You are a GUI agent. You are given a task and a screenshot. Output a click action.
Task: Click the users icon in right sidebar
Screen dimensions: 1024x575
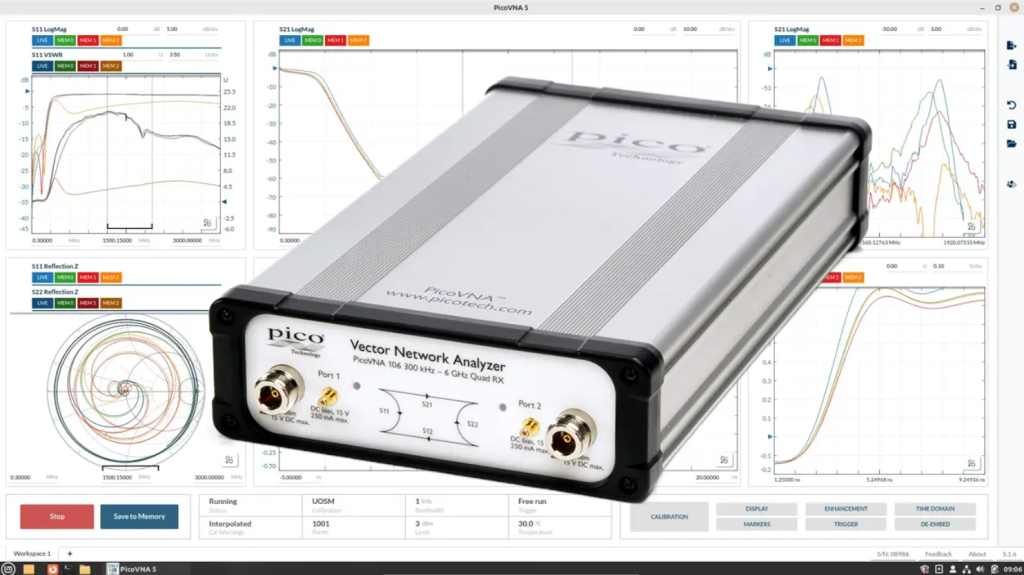[x=1012, y=184]
